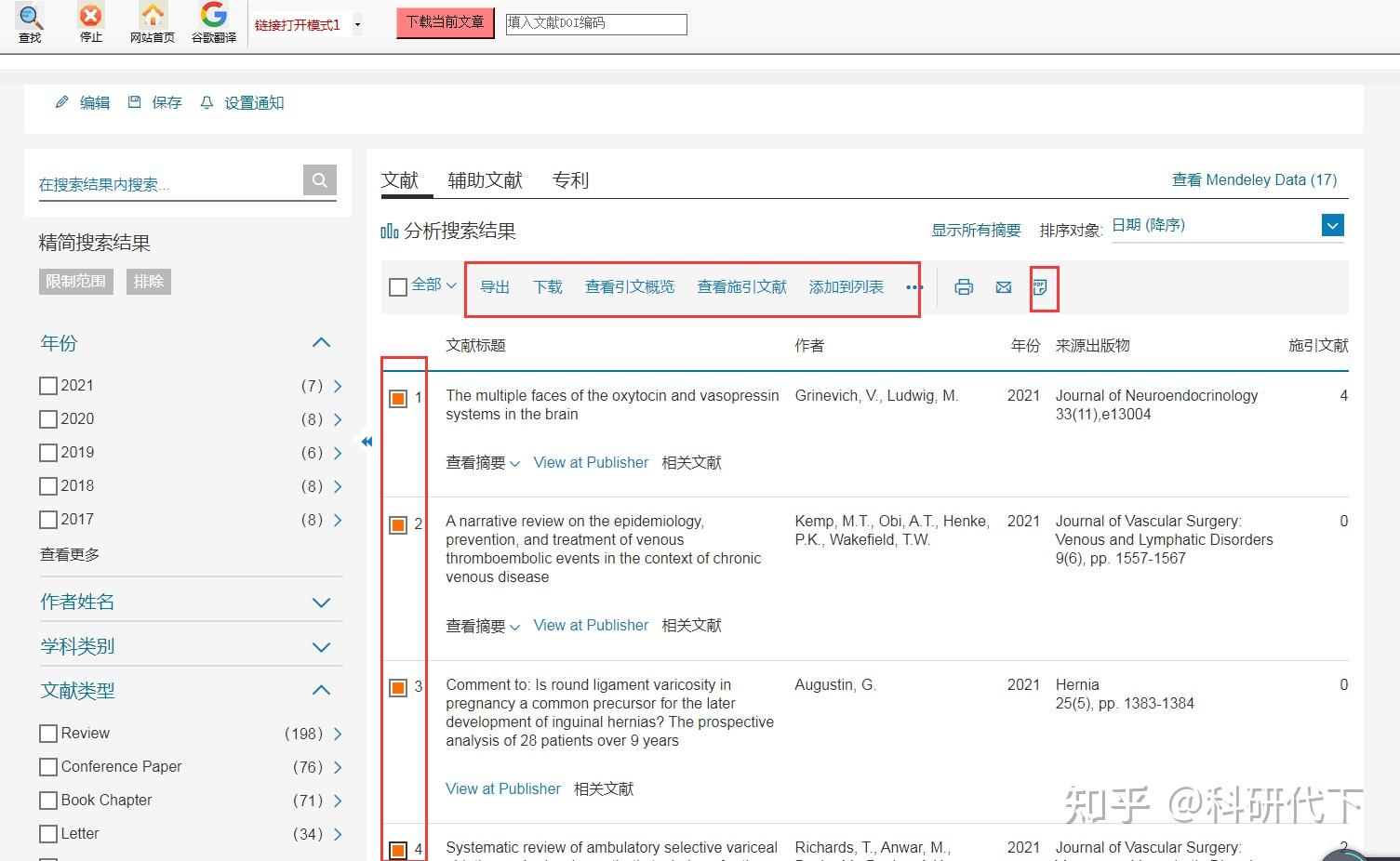Open 谷歌翻译 via the Google translate icon

213,17
